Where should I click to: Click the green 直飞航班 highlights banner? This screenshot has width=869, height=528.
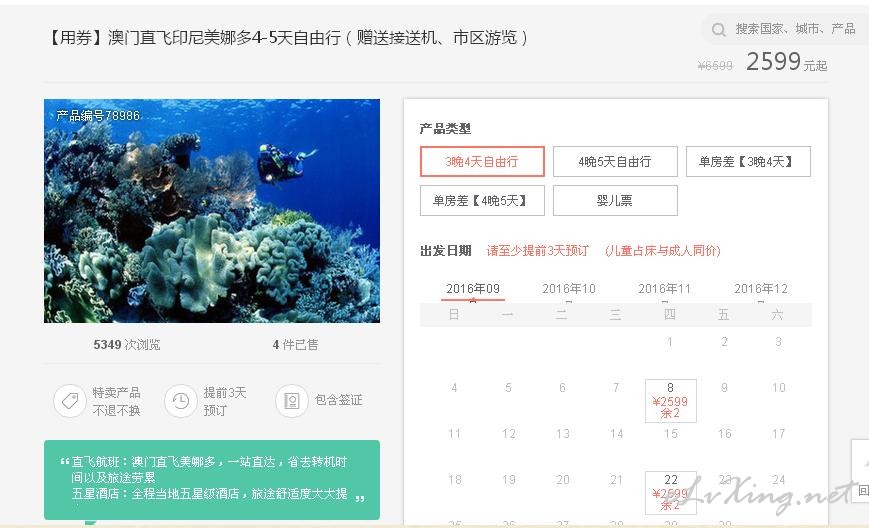[x=212, y=480]
